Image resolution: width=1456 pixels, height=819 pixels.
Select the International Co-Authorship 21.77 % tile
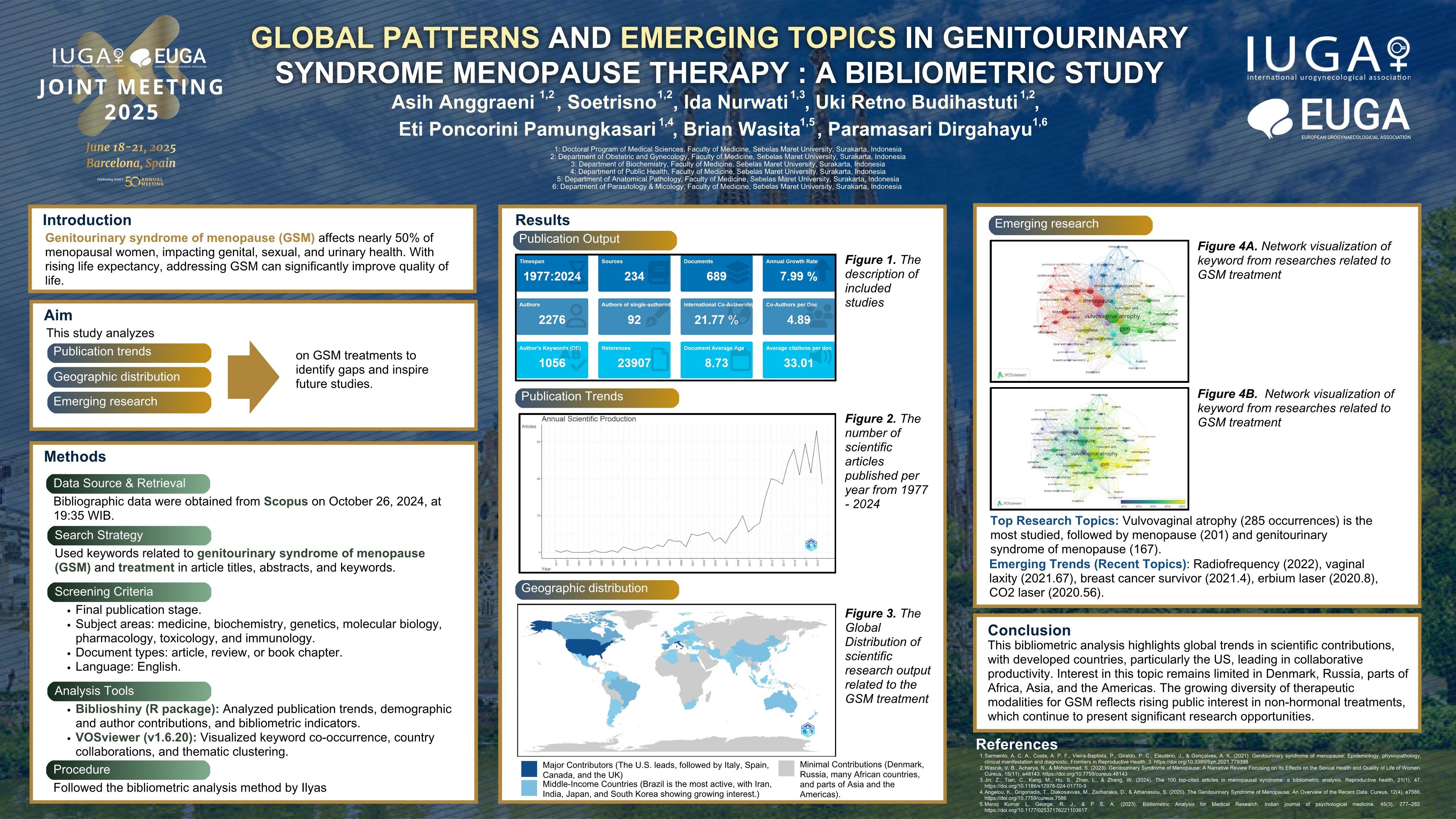coord(716,317)
